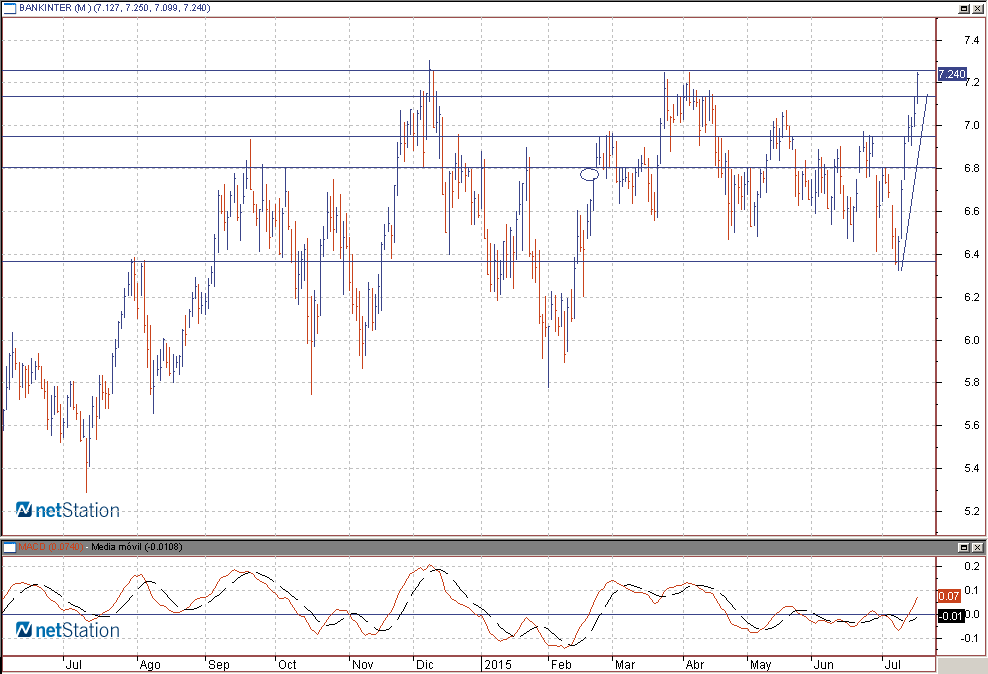The image size is (988, 674).
Task: Close the MACD indicator panel
Action: point(978,547)
